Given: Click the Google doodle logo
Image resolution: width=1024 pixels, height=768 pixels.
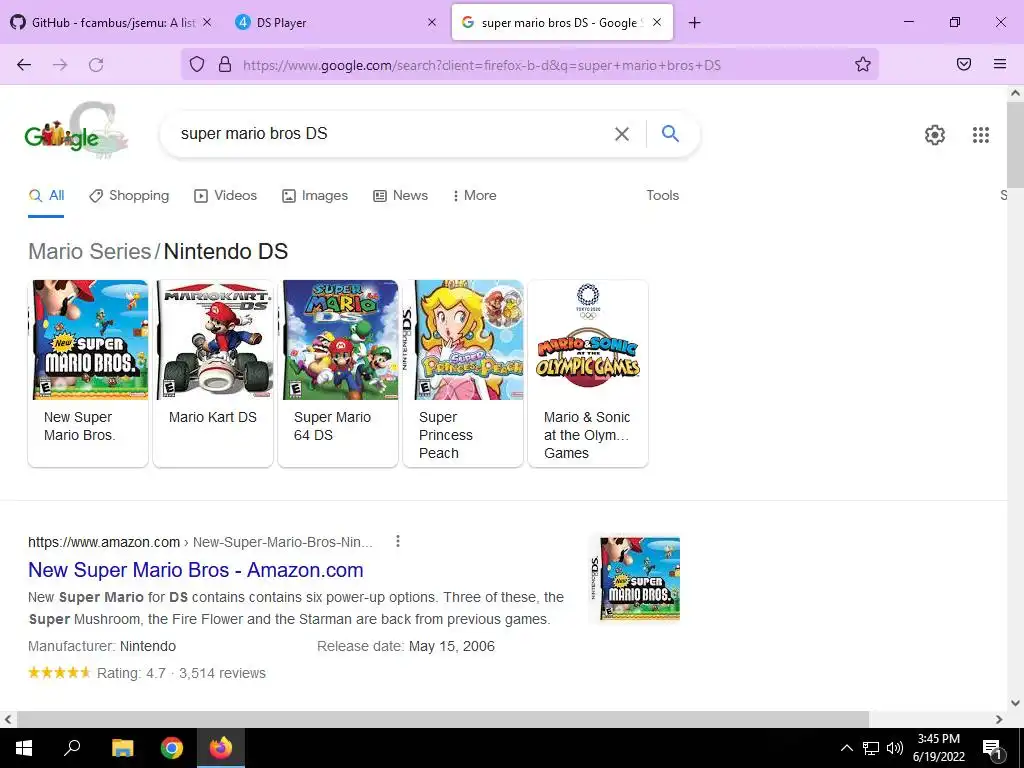Looking at the screenshot, I should coord(76,131).
